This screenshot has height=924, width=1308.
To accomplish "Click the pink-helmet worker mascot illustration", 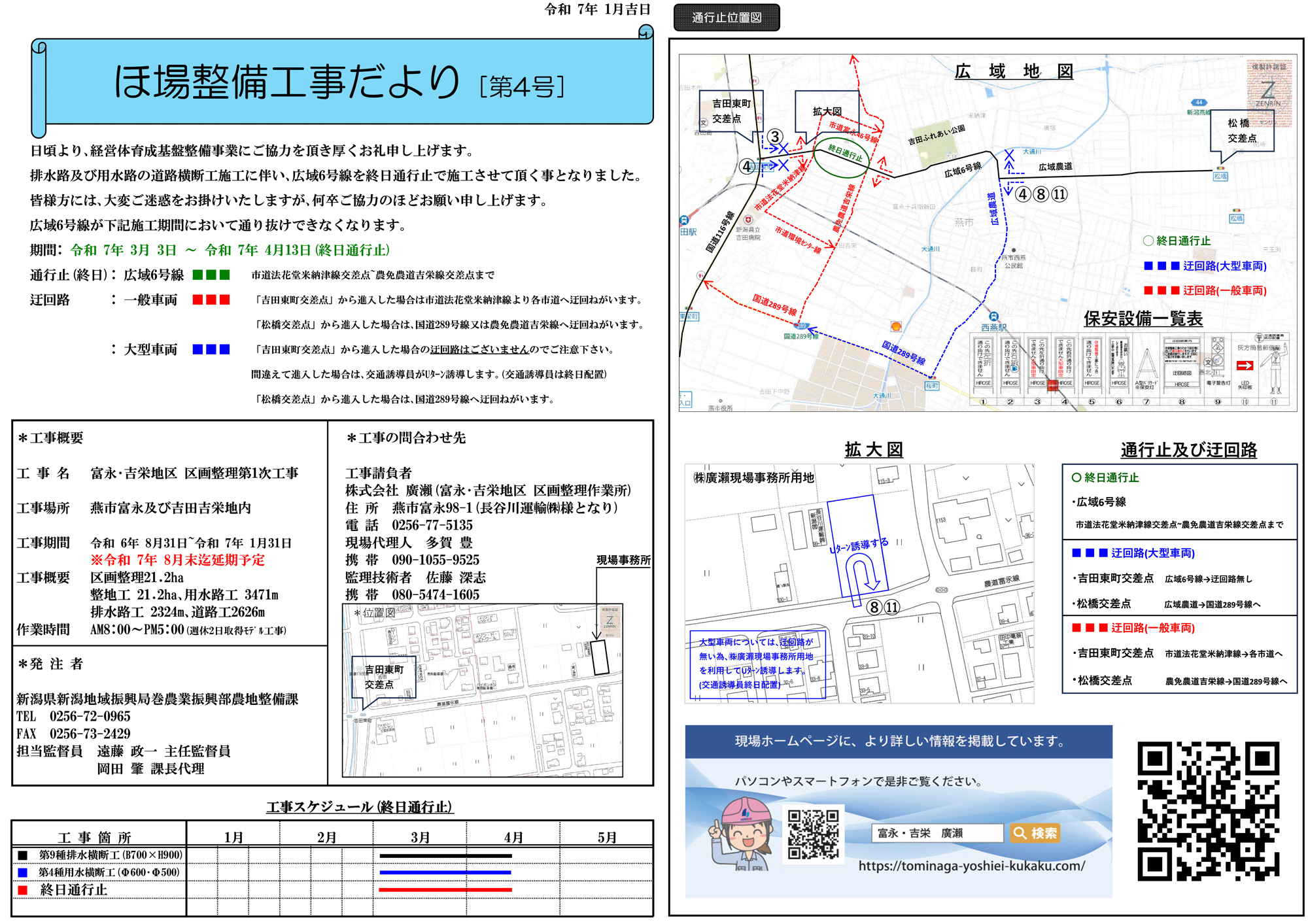I will 744,834.
